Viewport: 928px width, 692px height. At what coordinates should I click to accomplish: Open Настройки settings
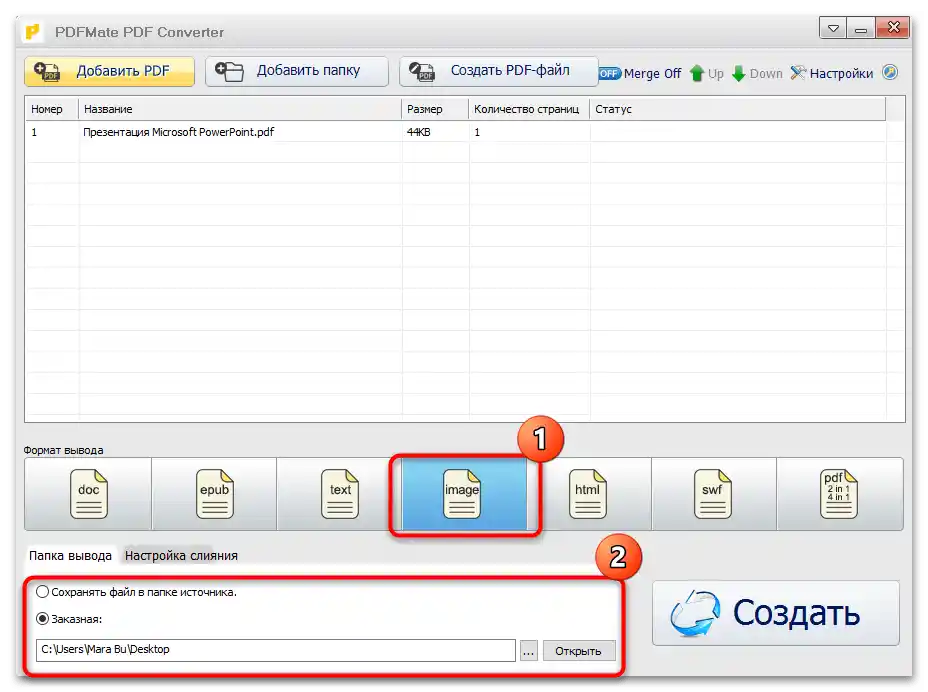click(x=832, y=73)
